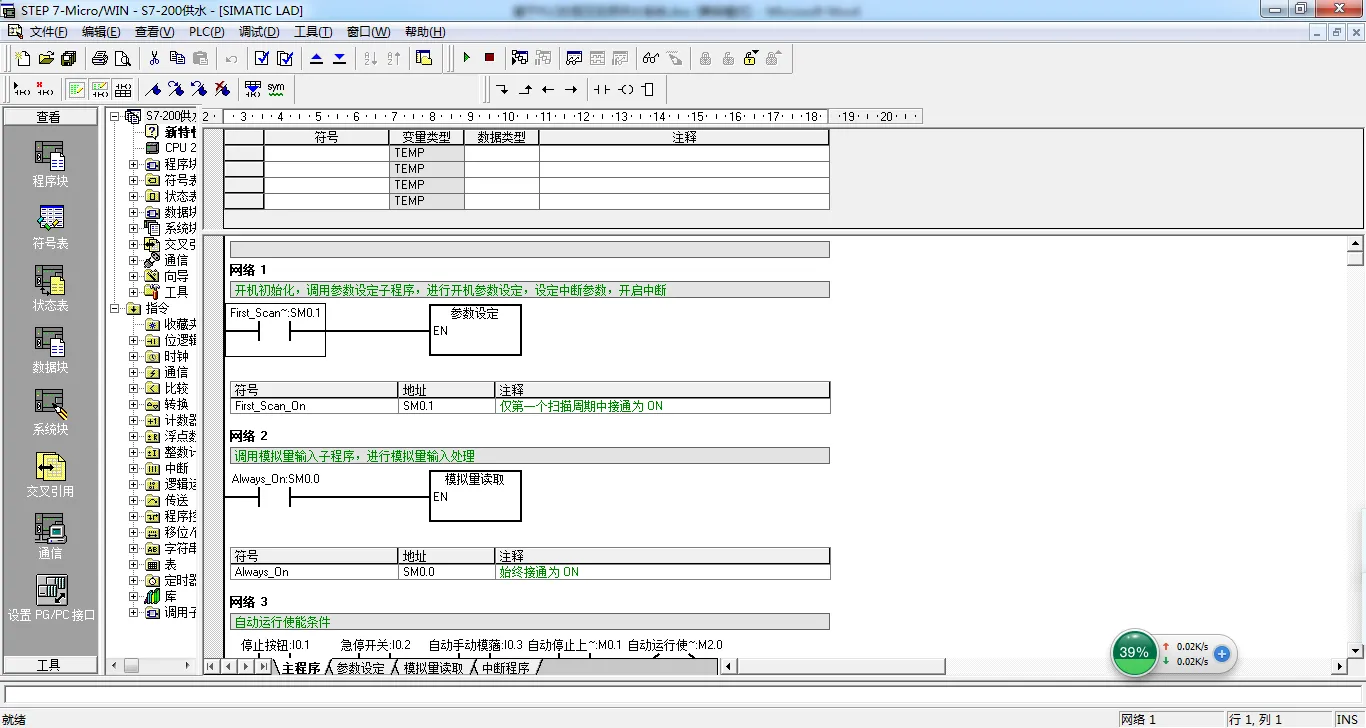The width and height of the screenshot is (1366, 728).
Task: Compile all blocks with the Compile All icon
Action: pos(285,58)
